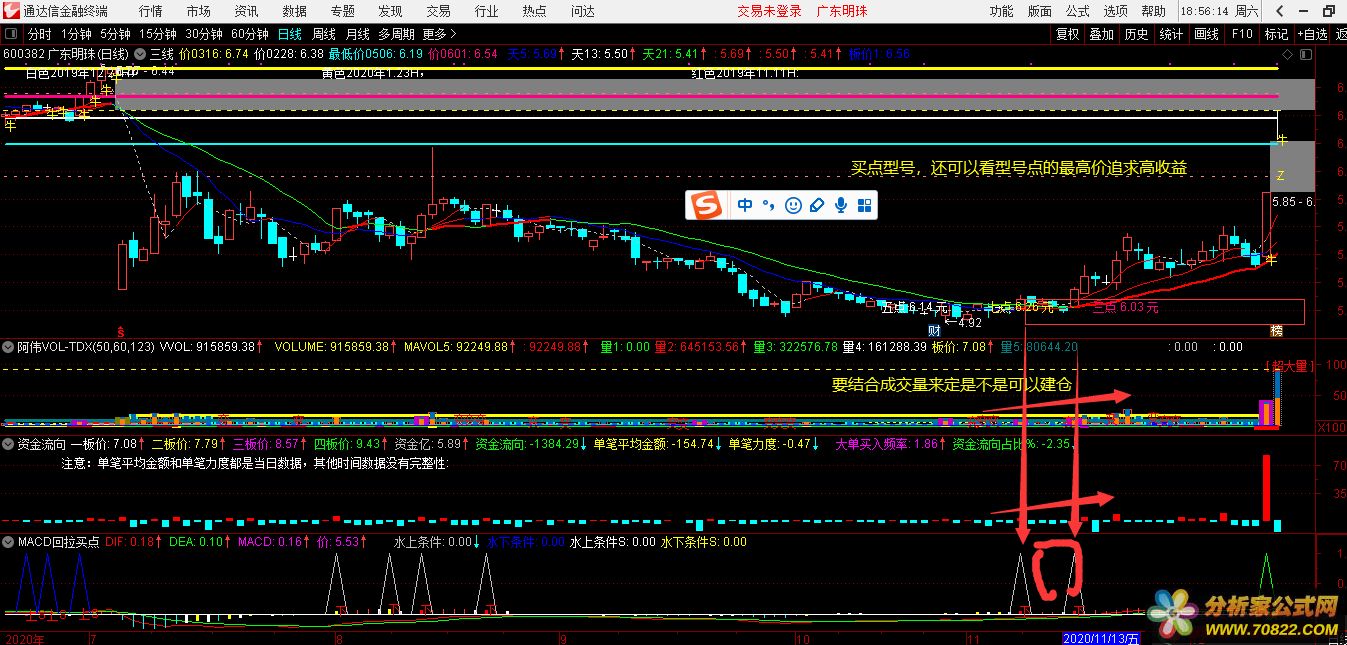This screenshot has width=1347, height=645.
Task: Click the clock showing 18:56:14 周六
Action: pyautogui.click(x=1220, y=11)
